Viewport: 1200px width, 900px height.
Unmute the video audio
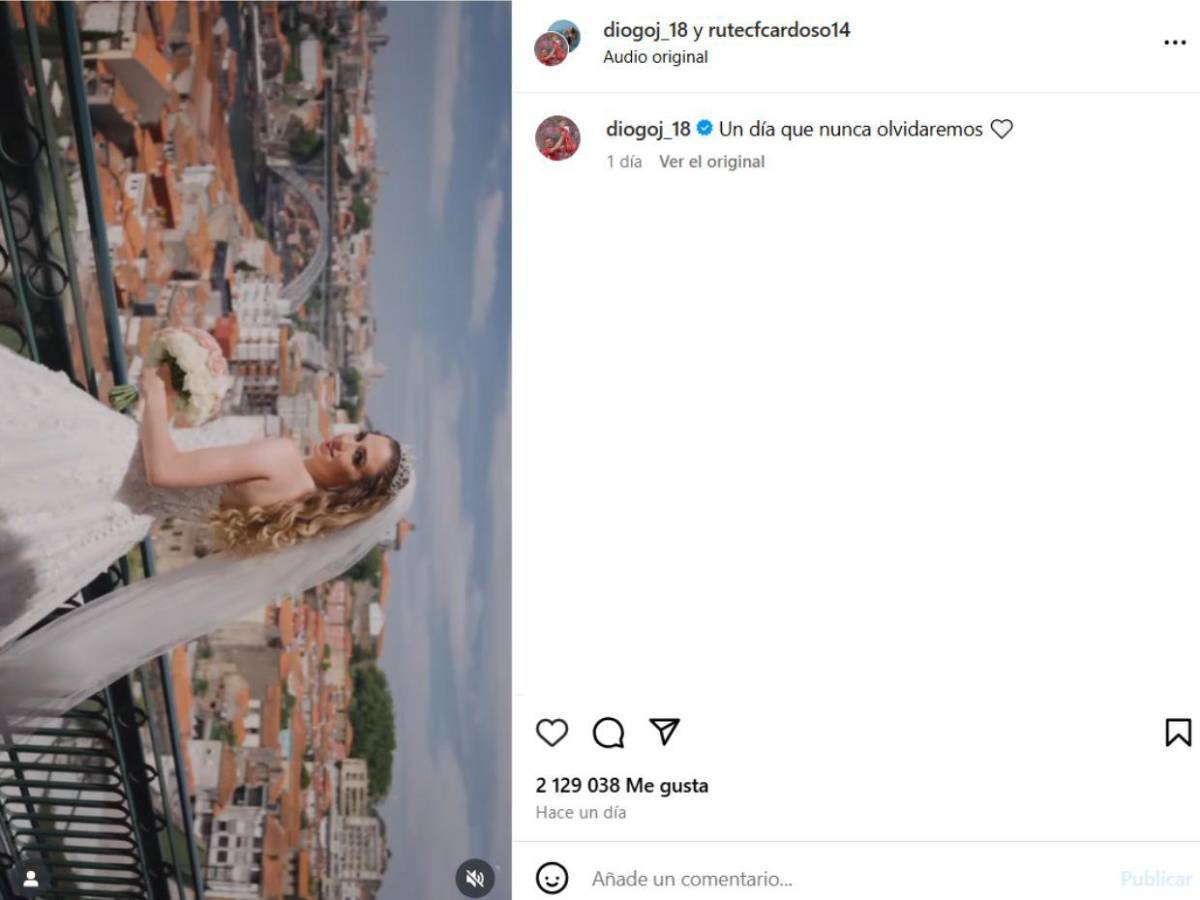point(475,878)
